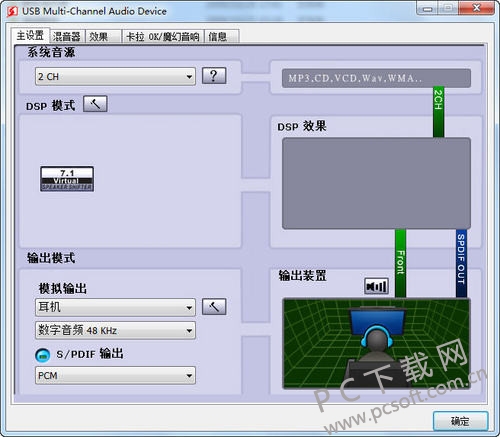Open DSP mode settings hammer icon

(95, 104)
